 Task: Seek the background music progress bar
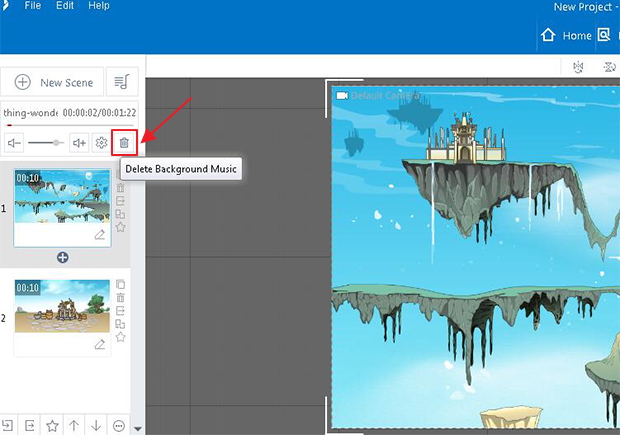pyautogui.click(x=70, y=125)
